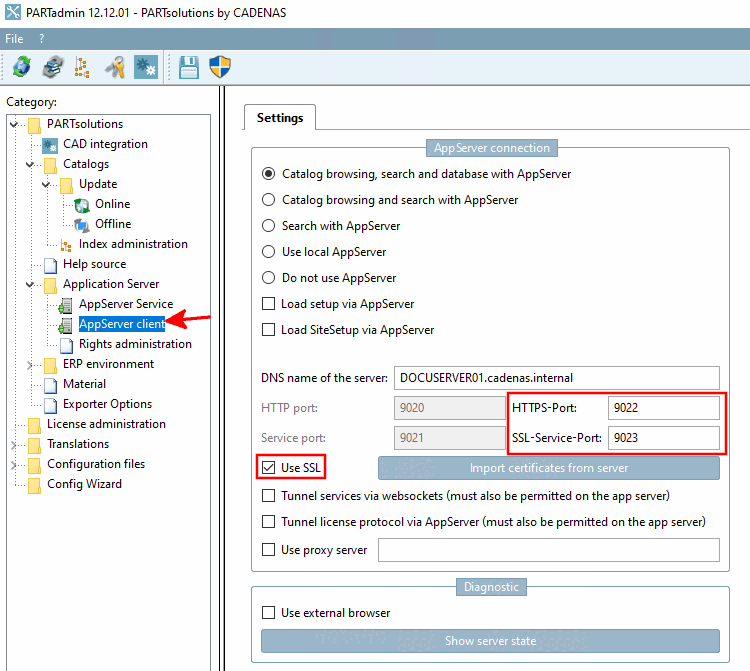Open the ? help menu
This screenshot has height=671, width=750.
tap(42, 39)
